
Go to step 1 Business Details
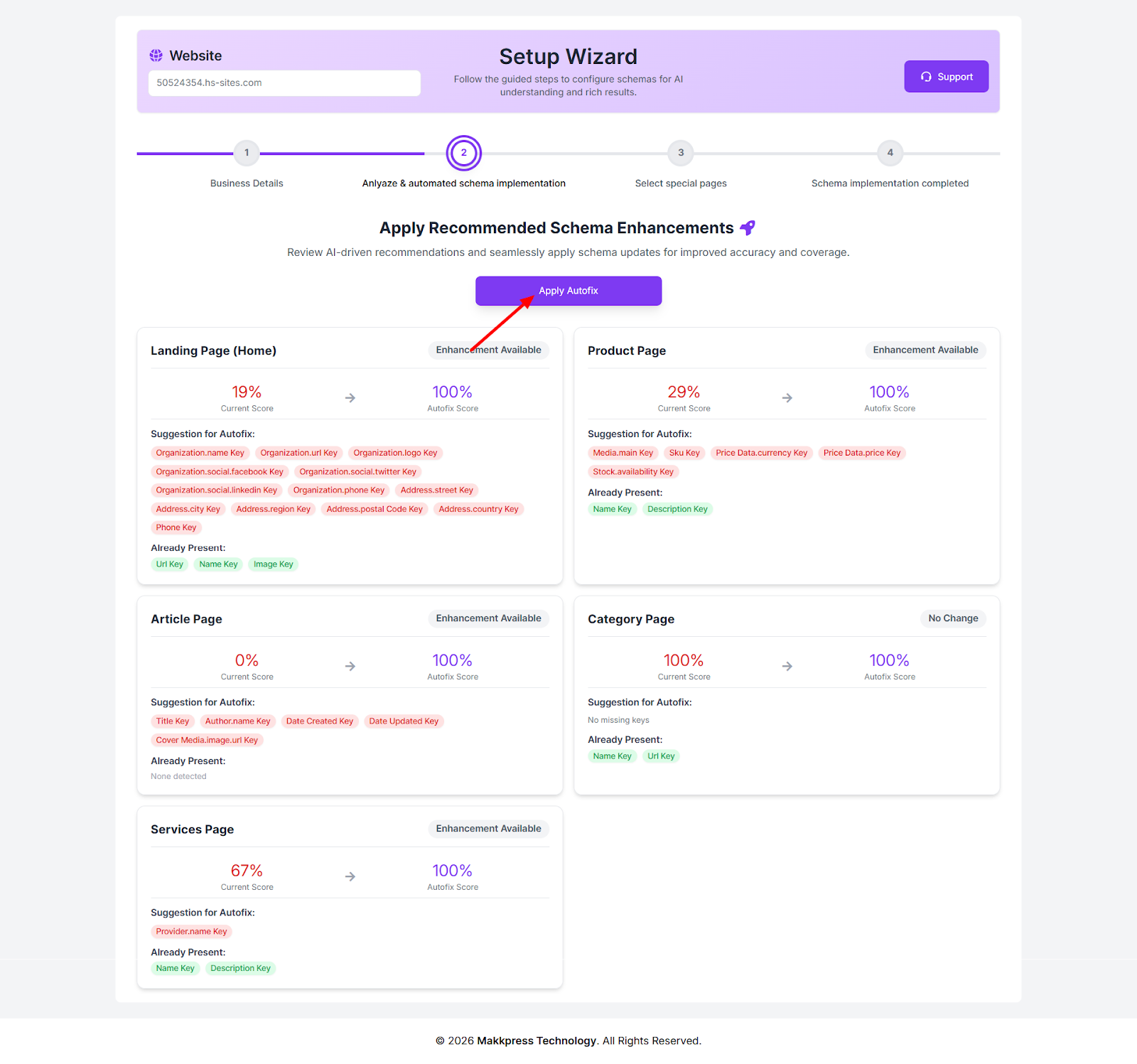click(247, 153)
